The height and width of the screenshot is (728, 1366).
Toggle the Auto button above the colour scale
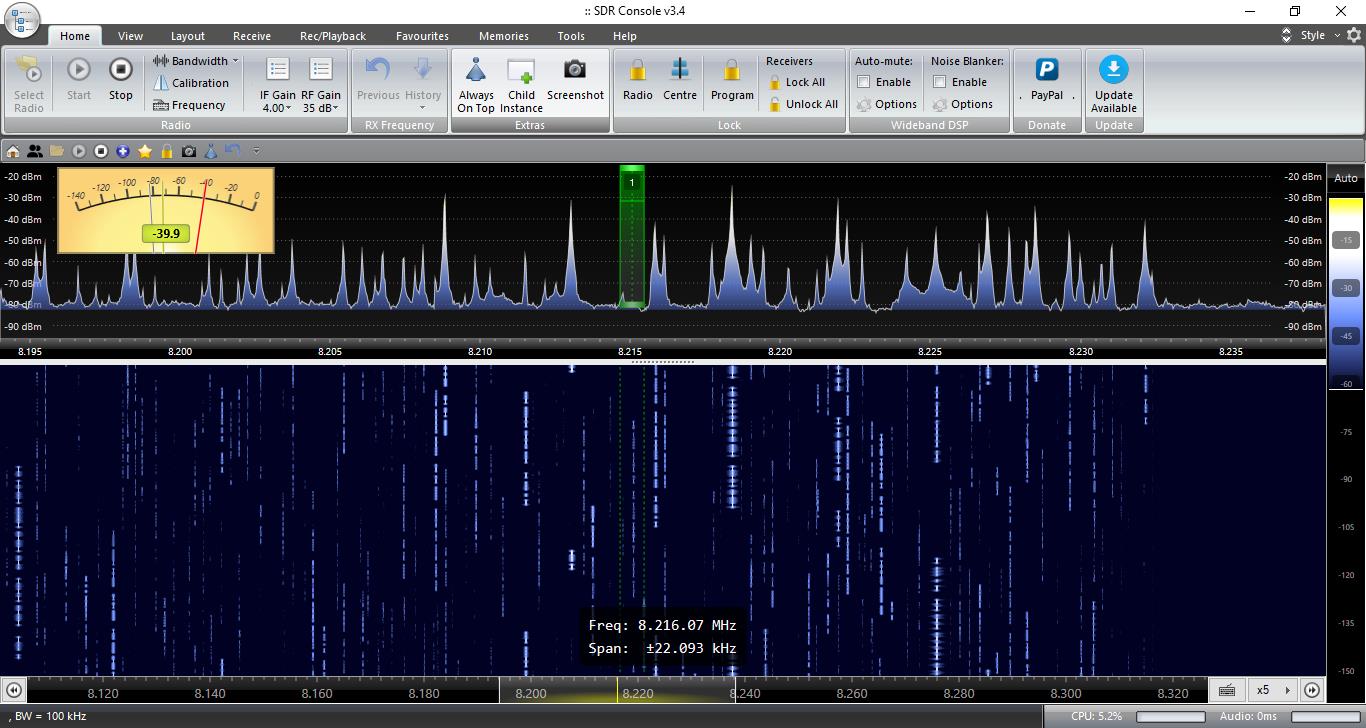point(1346,178)
